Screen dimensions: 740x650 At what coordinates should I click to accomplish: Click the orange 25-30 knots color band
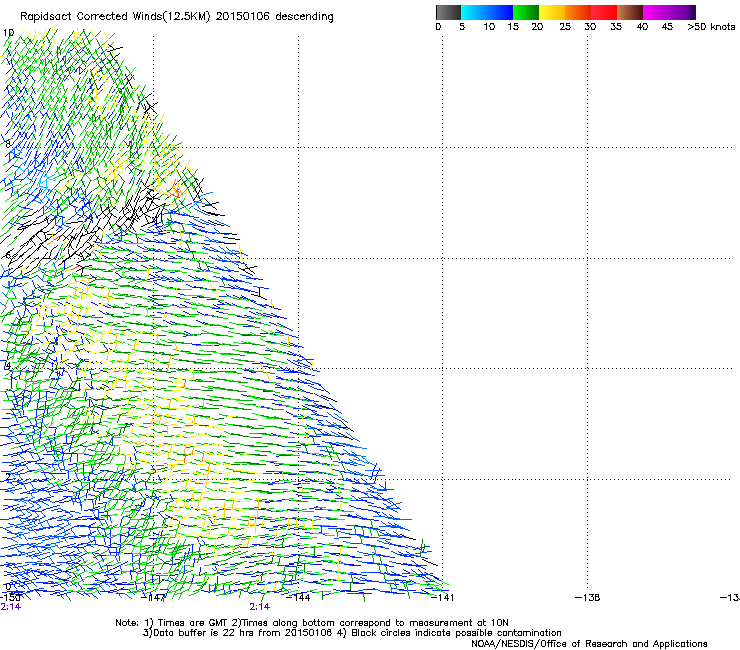point(578,12)
